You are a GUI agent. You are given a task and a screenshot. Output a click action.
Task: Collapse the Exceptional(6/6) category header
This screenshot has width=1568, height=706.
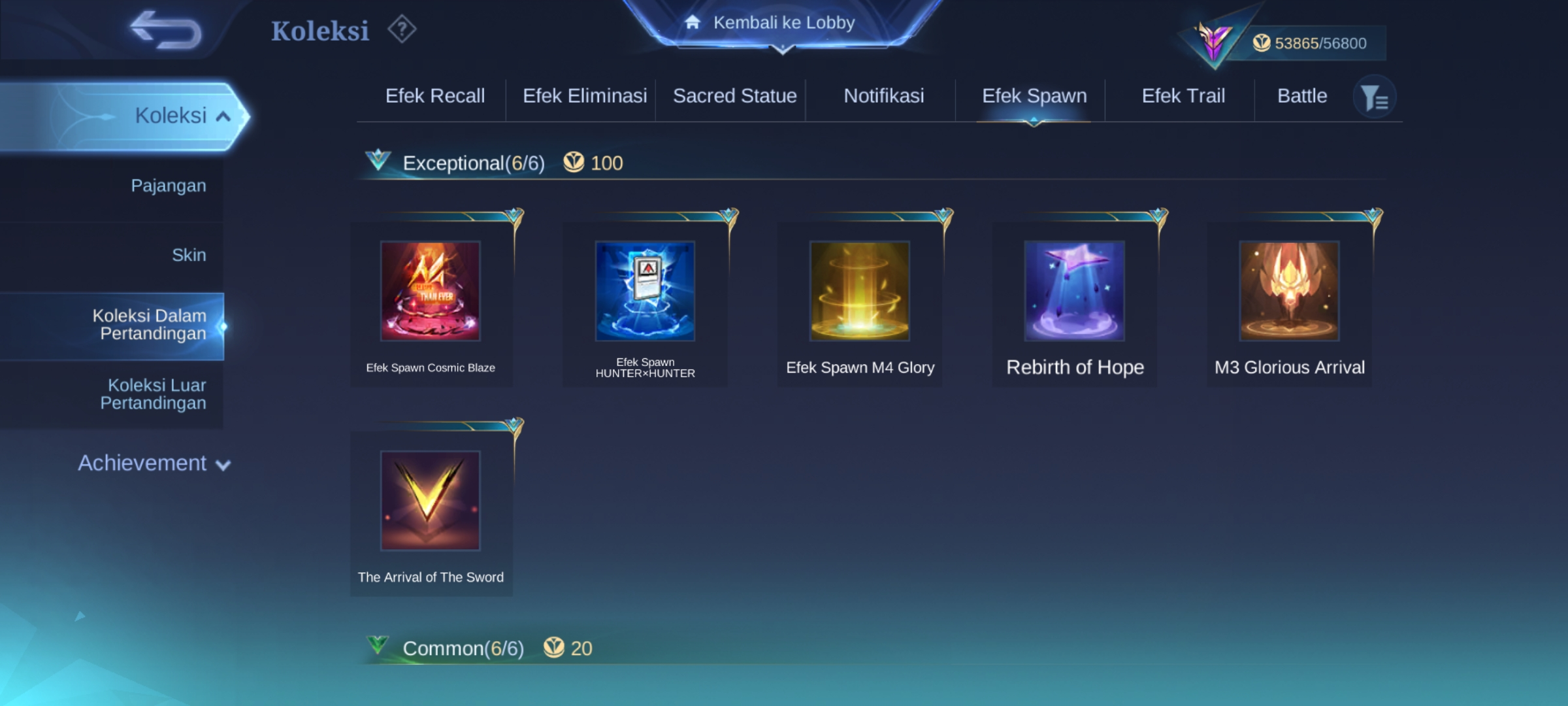click(474, 163)
